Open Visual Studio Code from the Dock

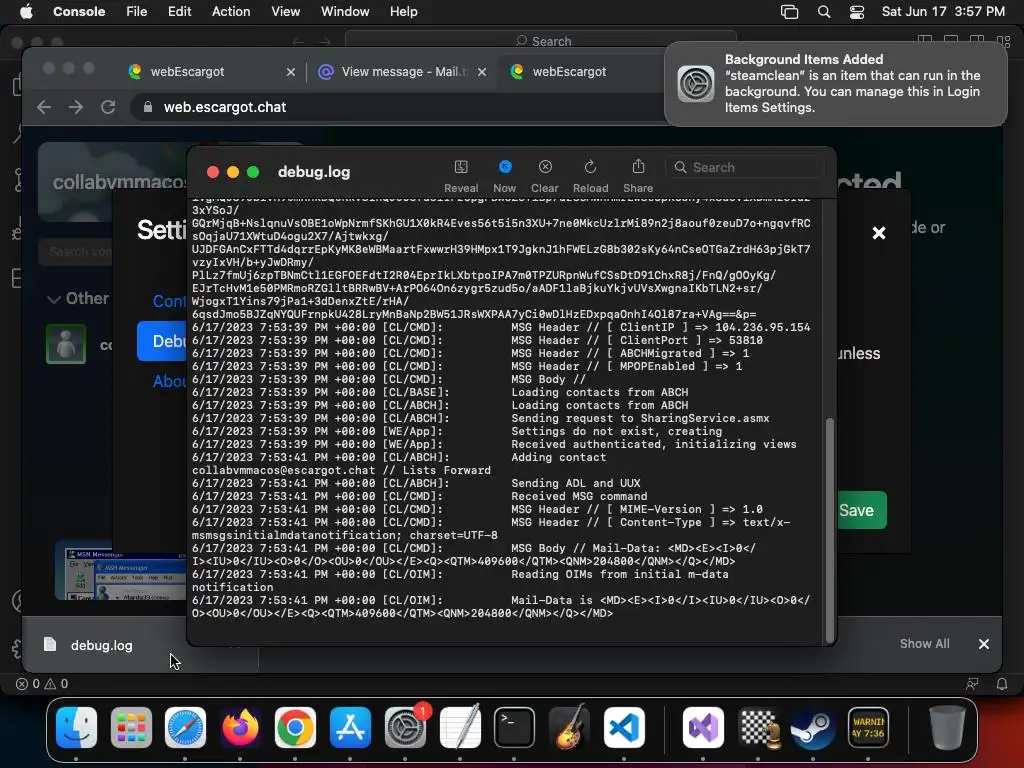pyautogui.click(x=624, y=727)
